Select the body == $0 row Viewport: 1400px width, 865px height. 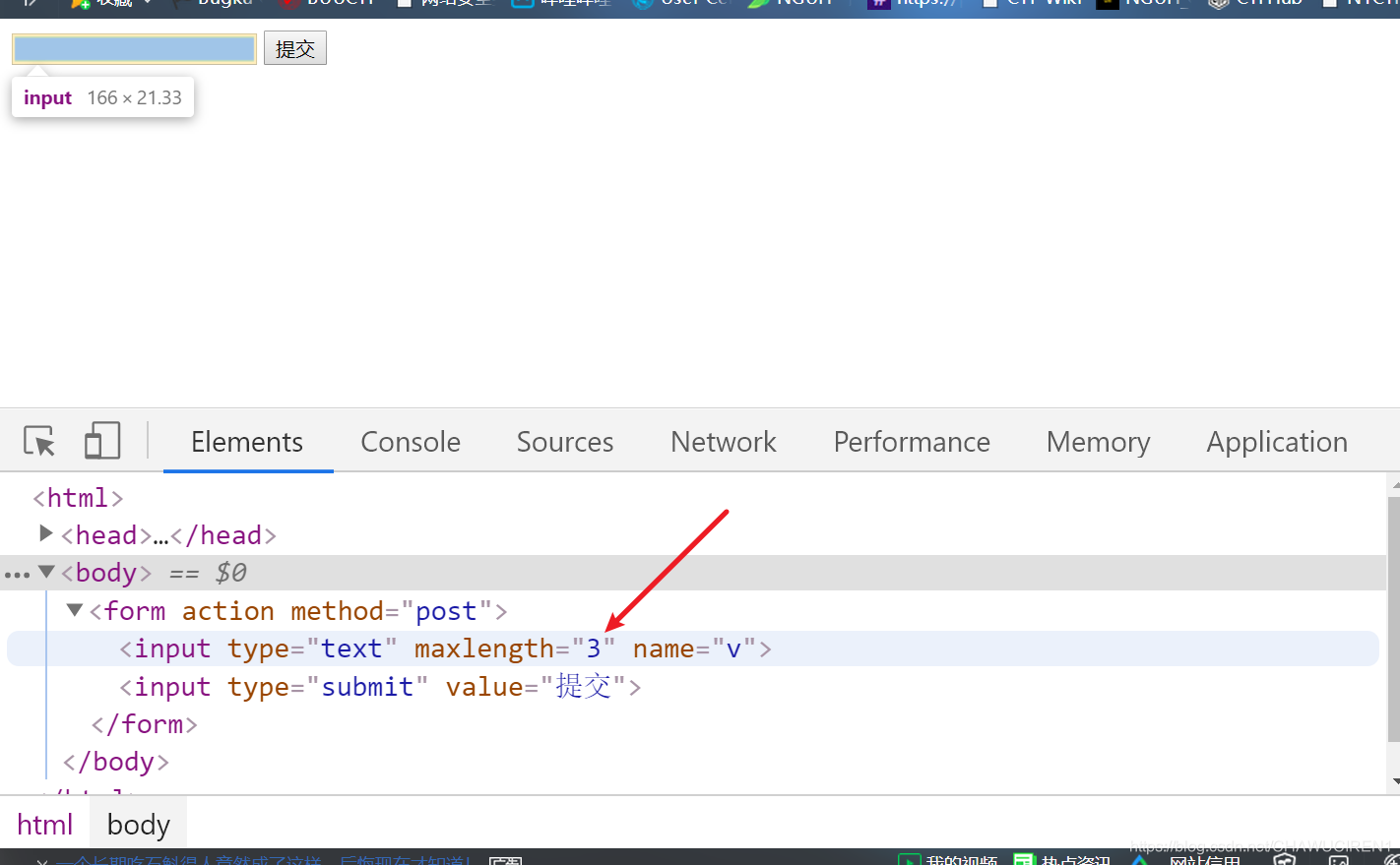coord(693,573)
